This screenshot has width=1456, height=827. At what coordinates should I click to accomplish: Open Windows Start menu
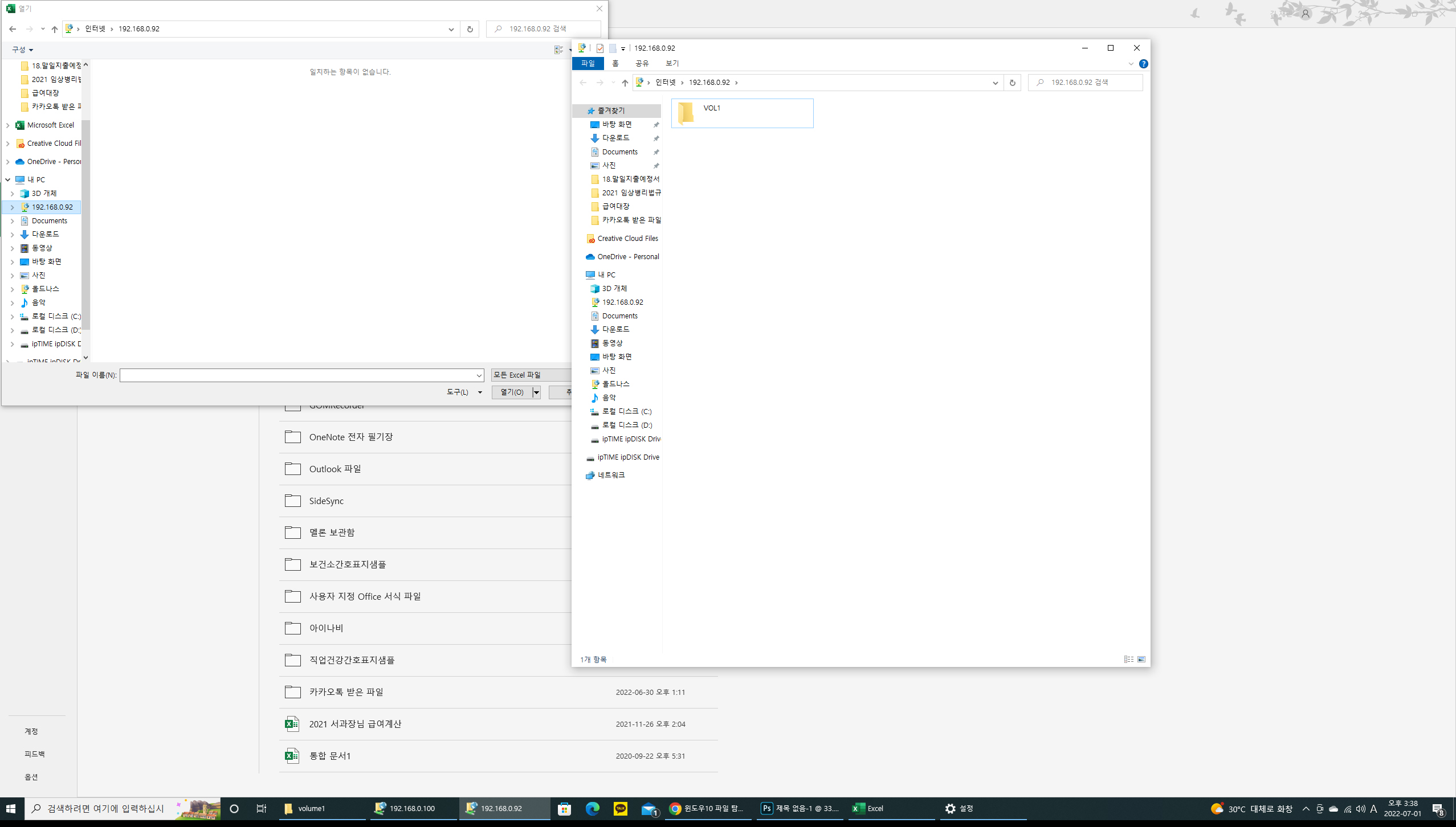coord(11,808)
